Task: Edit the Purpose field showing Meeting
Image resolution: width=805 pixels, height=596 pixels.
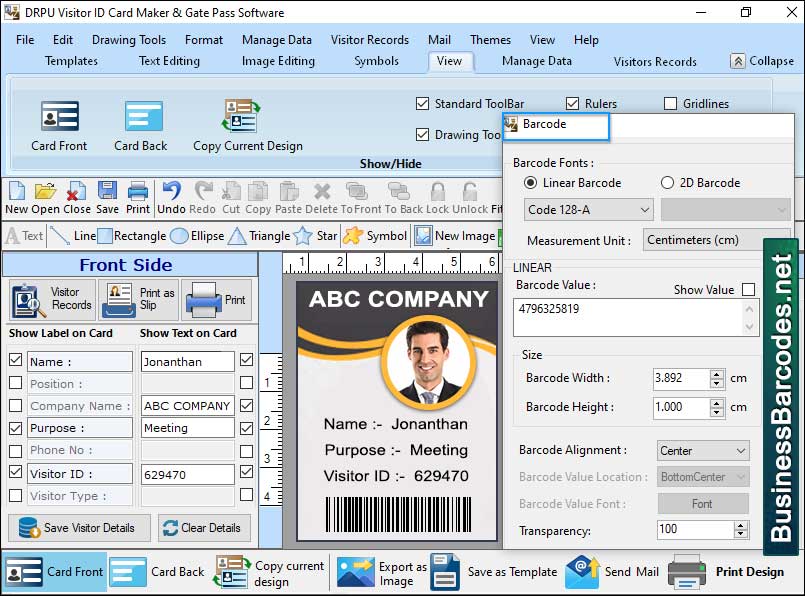Action: pos(186,427)
